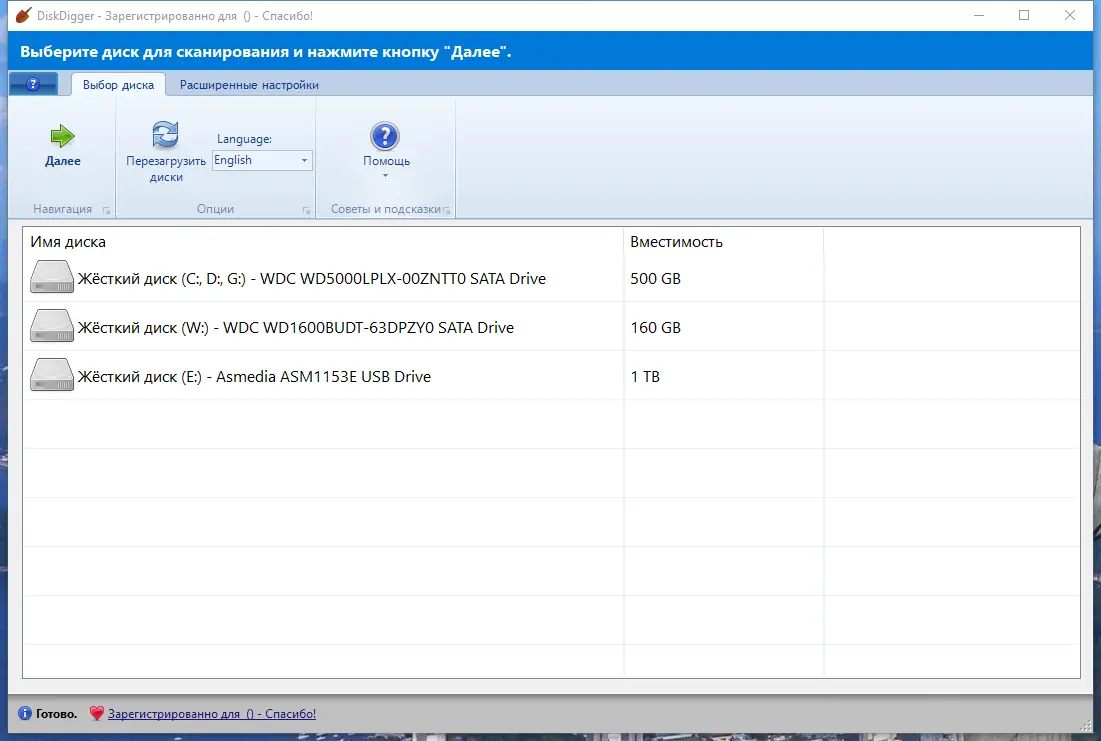Open the Навигация group launcher

[107, 210]
